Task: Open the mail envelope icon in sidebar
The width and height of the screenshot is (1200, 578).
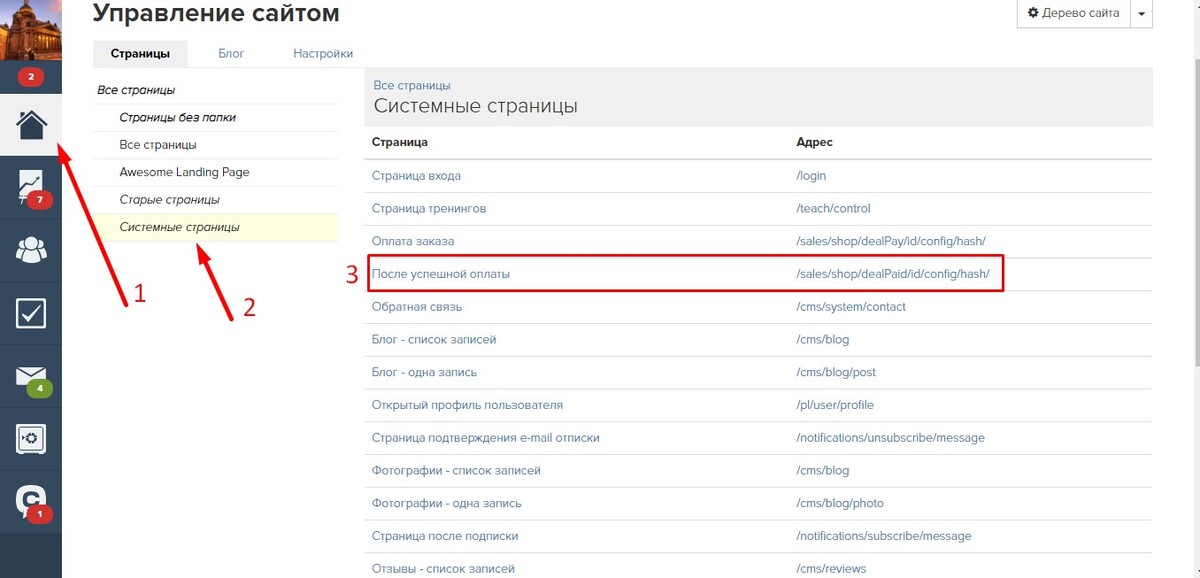Action: coord(31,377)
